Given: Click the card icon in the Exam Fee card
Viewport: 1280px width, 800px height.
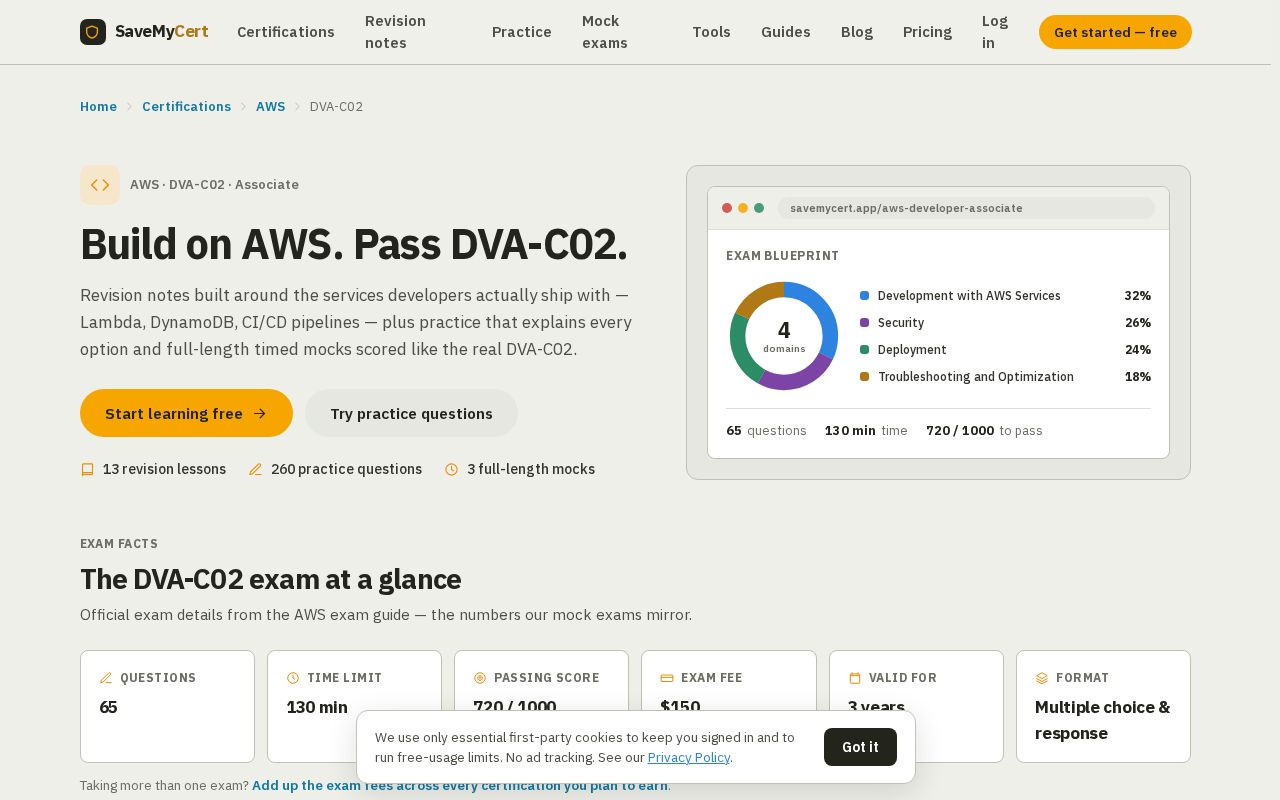Looking at the screenshot, I should [x=667, y=678].
